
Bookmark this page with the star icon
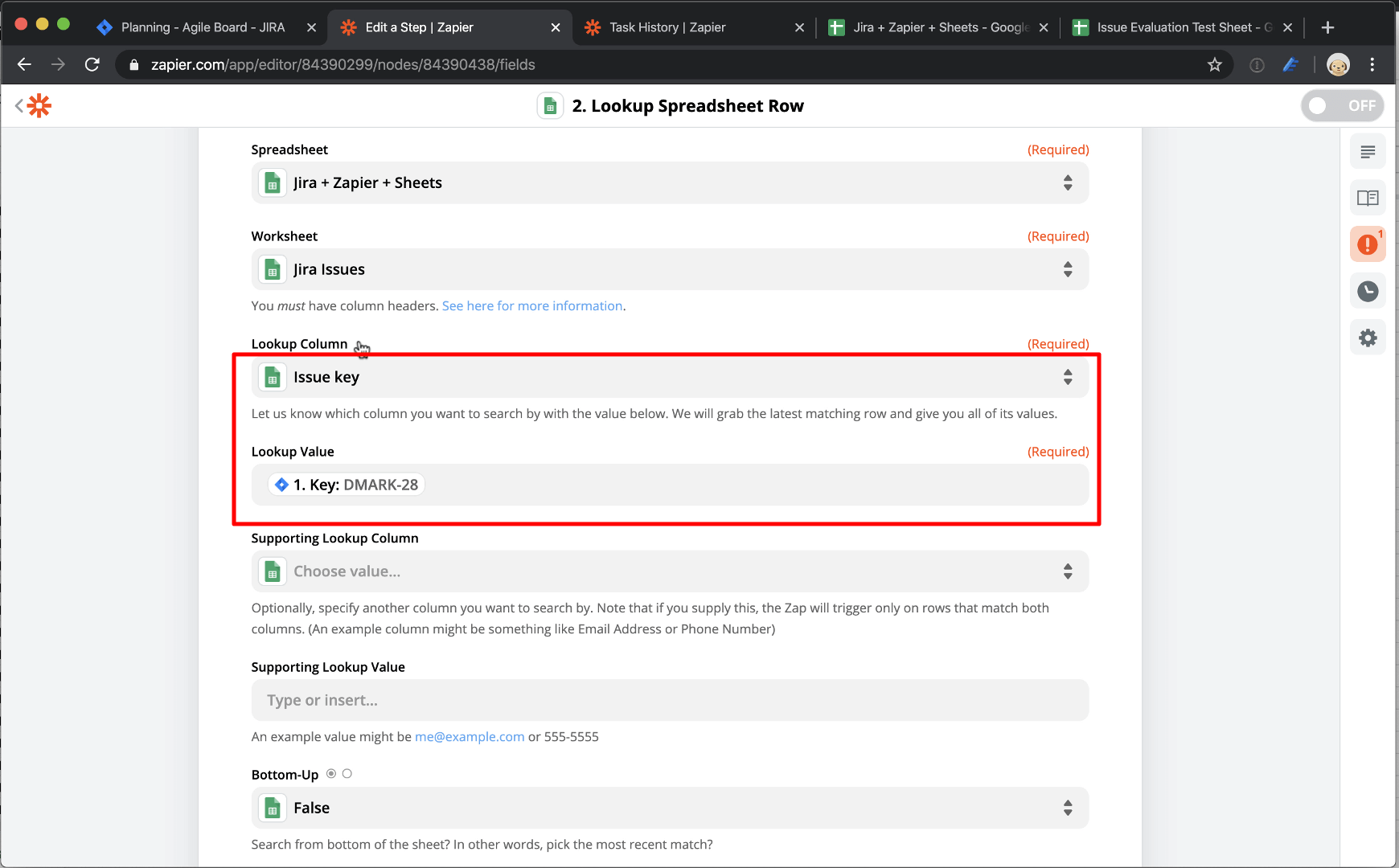pyautogui.click(x=1214, y=64)
